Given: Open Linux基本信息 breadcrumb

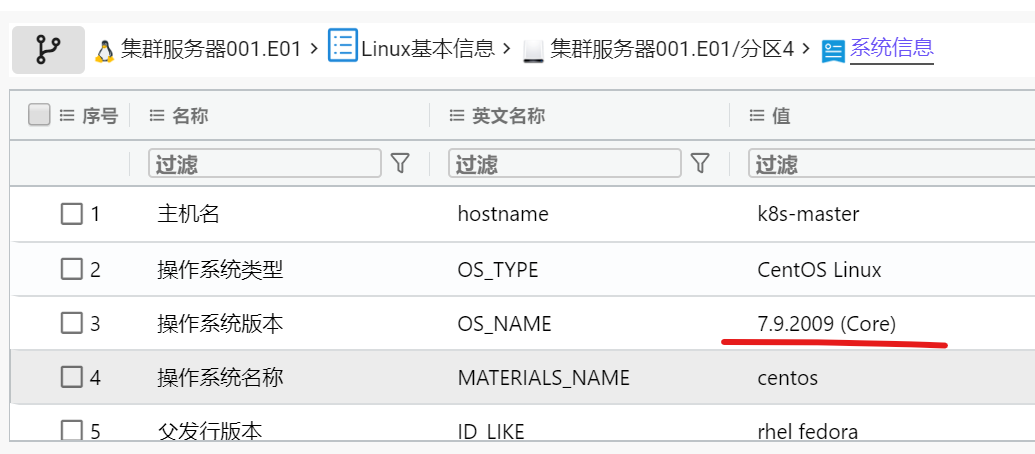Looking at the screenshot, I should [x=428, y=48].
